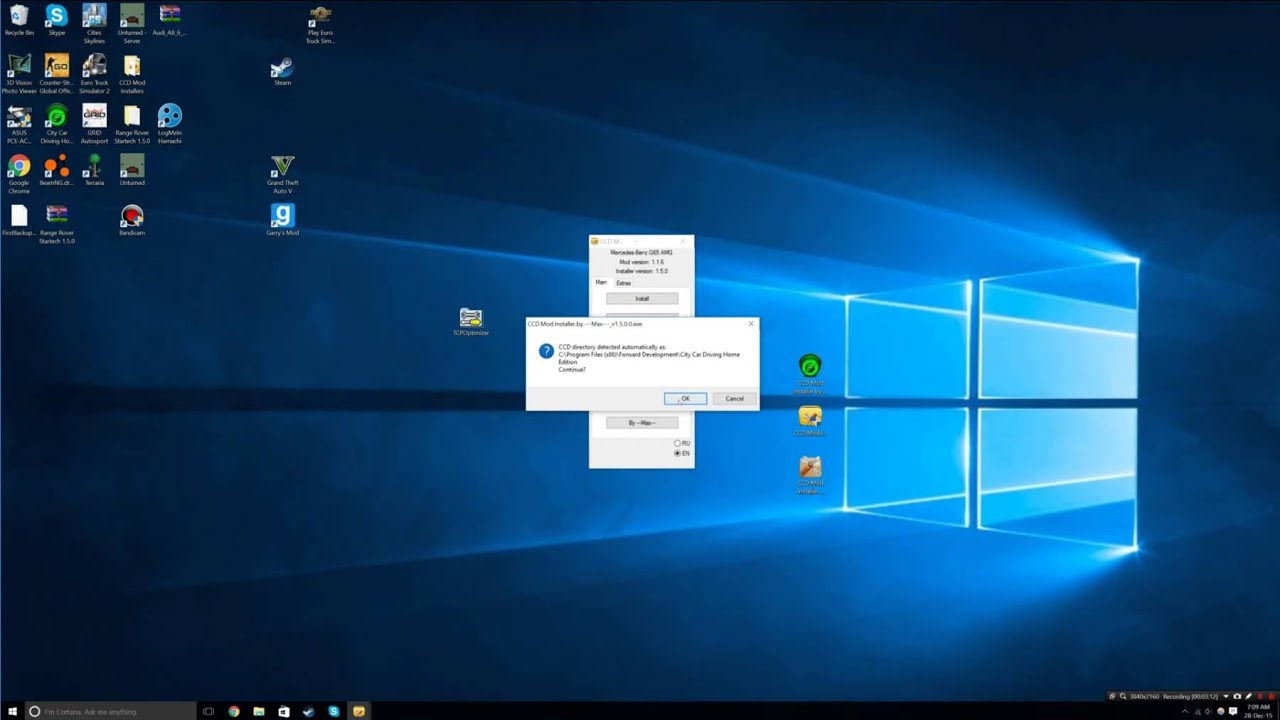Select the LogMeIn Hamachi desktop icon
Screen dimensions: 1280x720
click(x=170, y=124)
